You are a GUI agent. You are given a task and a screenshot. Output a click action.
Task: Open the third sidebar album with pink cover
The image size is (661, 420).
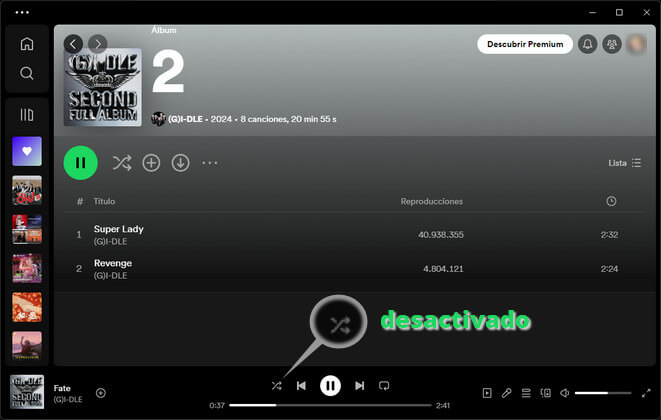point(27,268)
